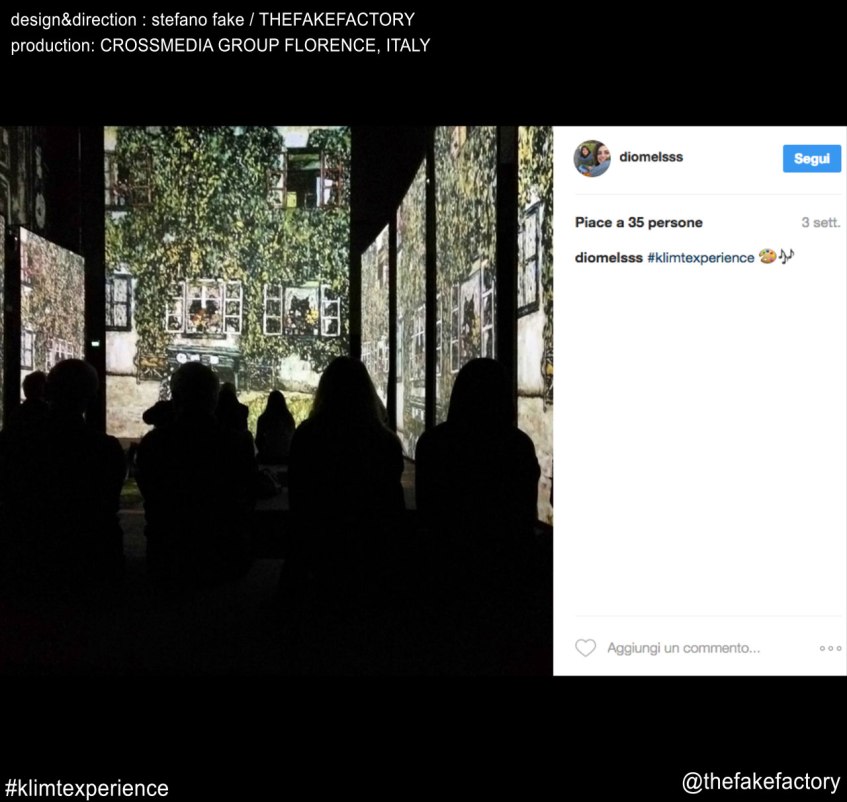847x802 pixels.
Task: Click the @thefakefactory handle at the bottom
Action: click(x=761, y=781)
